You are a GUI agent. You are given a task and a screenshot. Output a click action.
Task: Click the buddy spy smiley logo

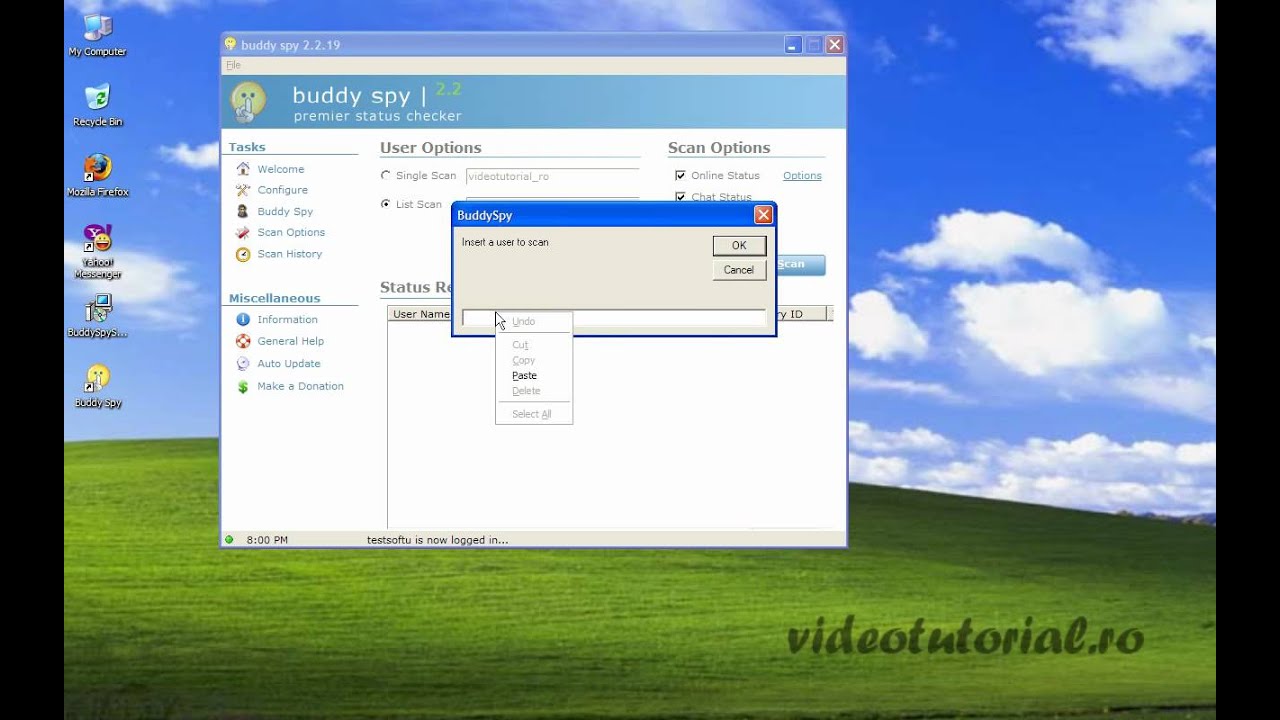248,101
